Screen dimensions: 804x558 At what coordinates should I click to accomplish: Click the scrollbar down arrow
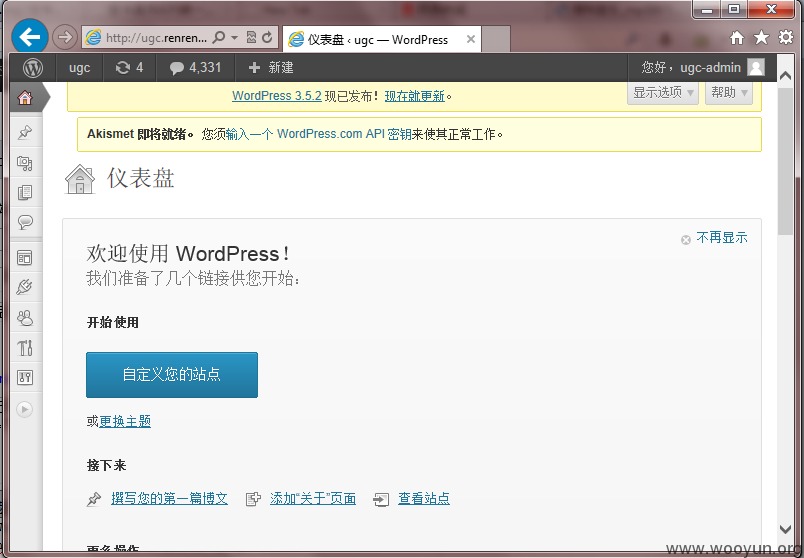click(786, 529)
